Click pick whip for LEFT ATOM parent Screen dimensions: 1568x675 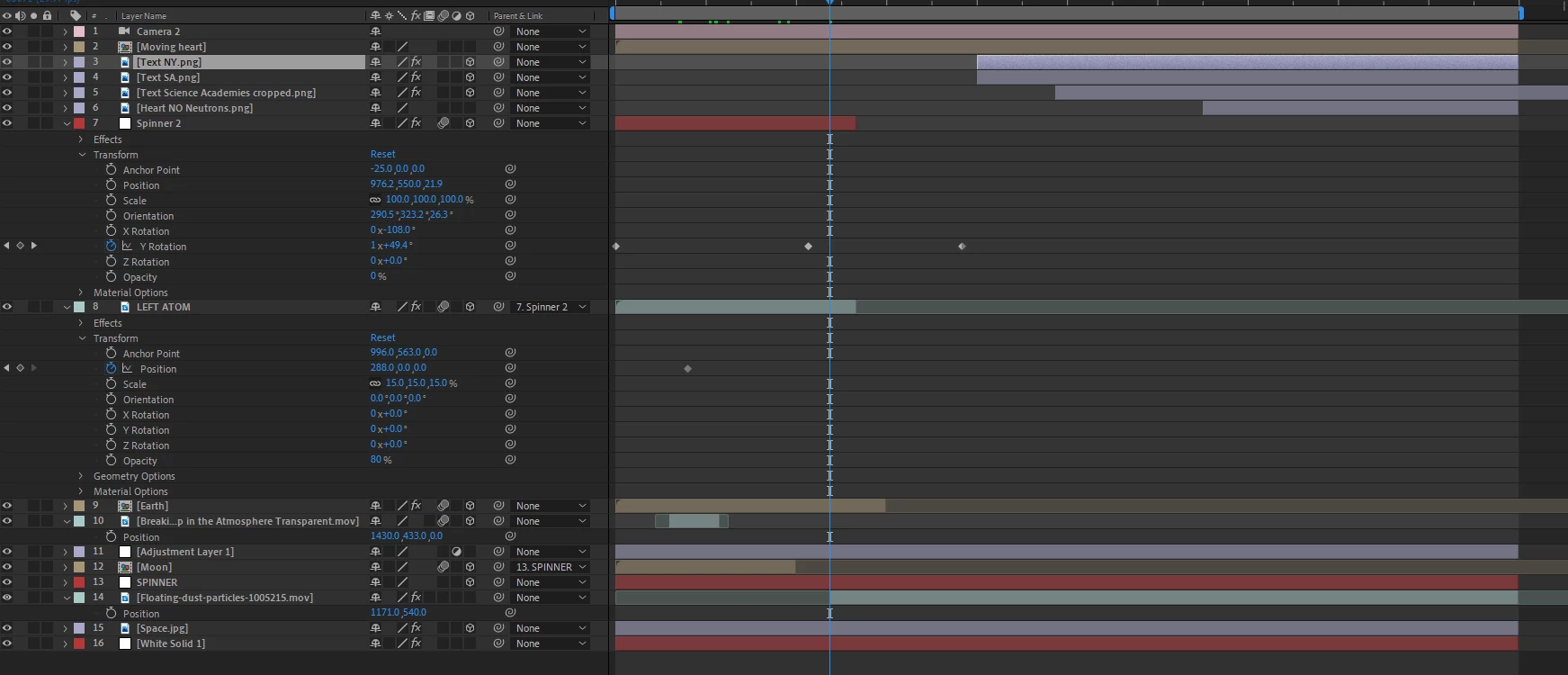pos(498,307)
